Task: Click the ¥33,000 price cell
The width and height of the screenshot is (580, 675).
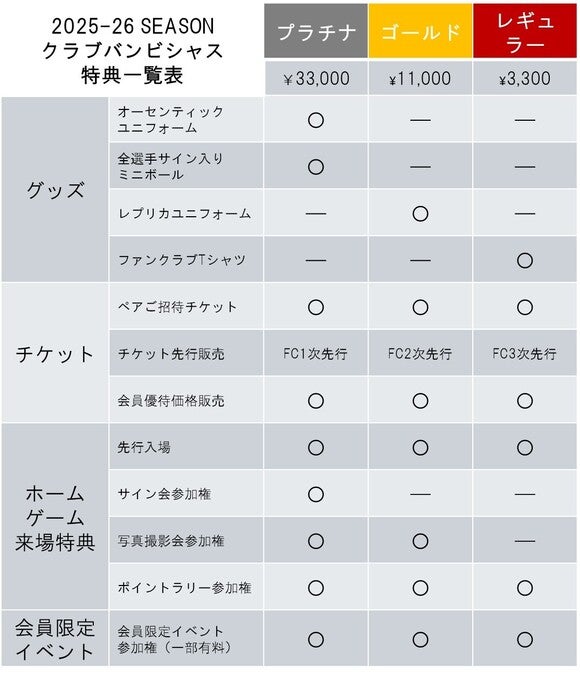Action: 316,78
